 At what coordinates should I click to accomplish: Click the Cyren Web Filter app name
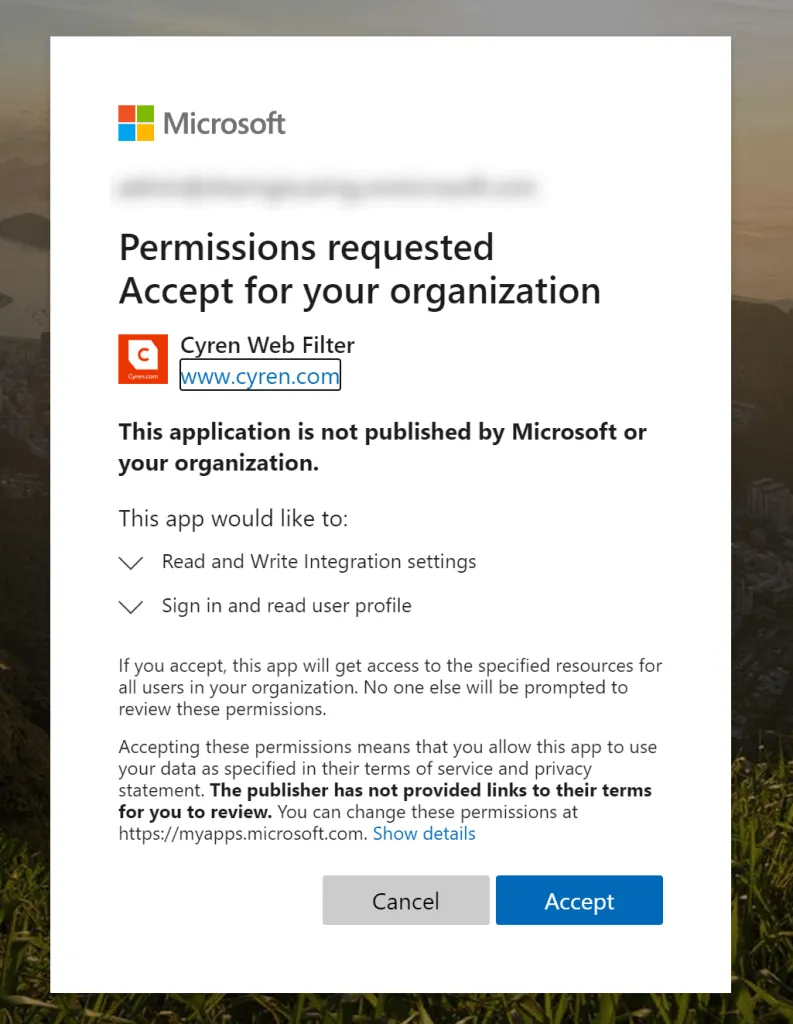pyautogui.click(x=267, y=345)
